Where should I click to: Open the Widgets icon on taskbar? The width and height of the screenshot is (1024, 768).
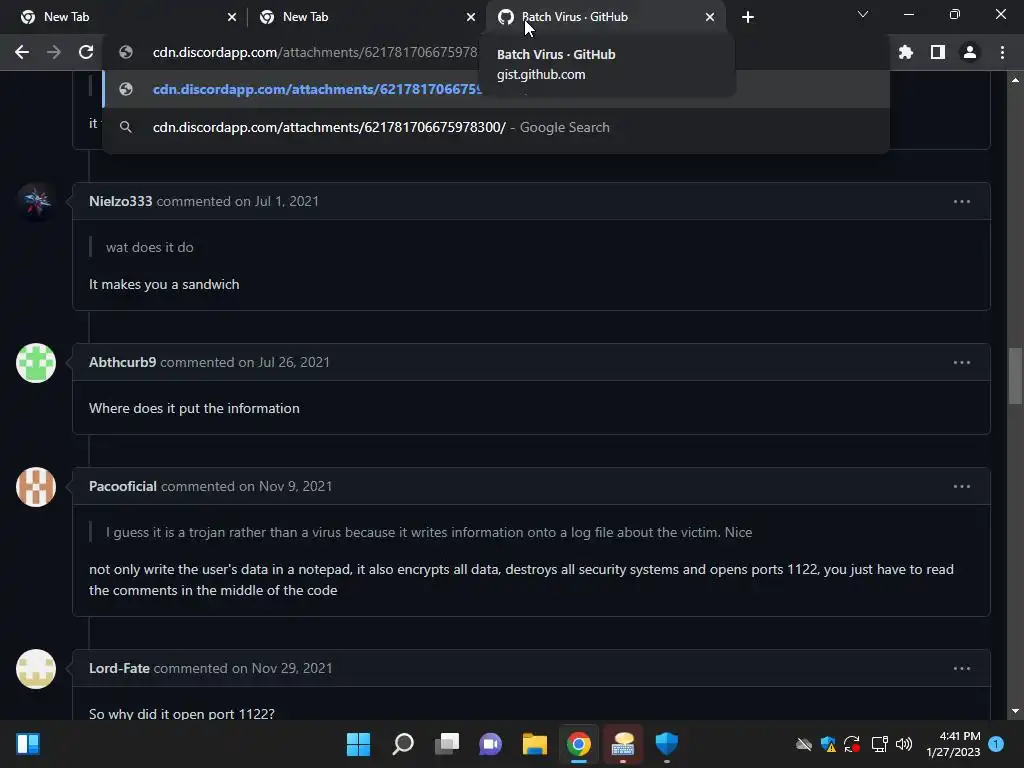point(28,744)
